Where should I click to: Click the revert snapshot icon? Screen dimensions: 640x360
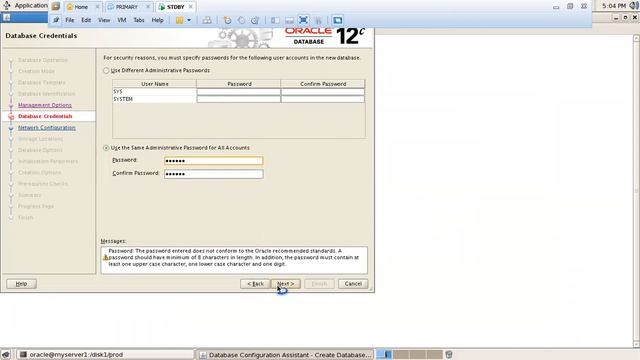click(241, 20)
